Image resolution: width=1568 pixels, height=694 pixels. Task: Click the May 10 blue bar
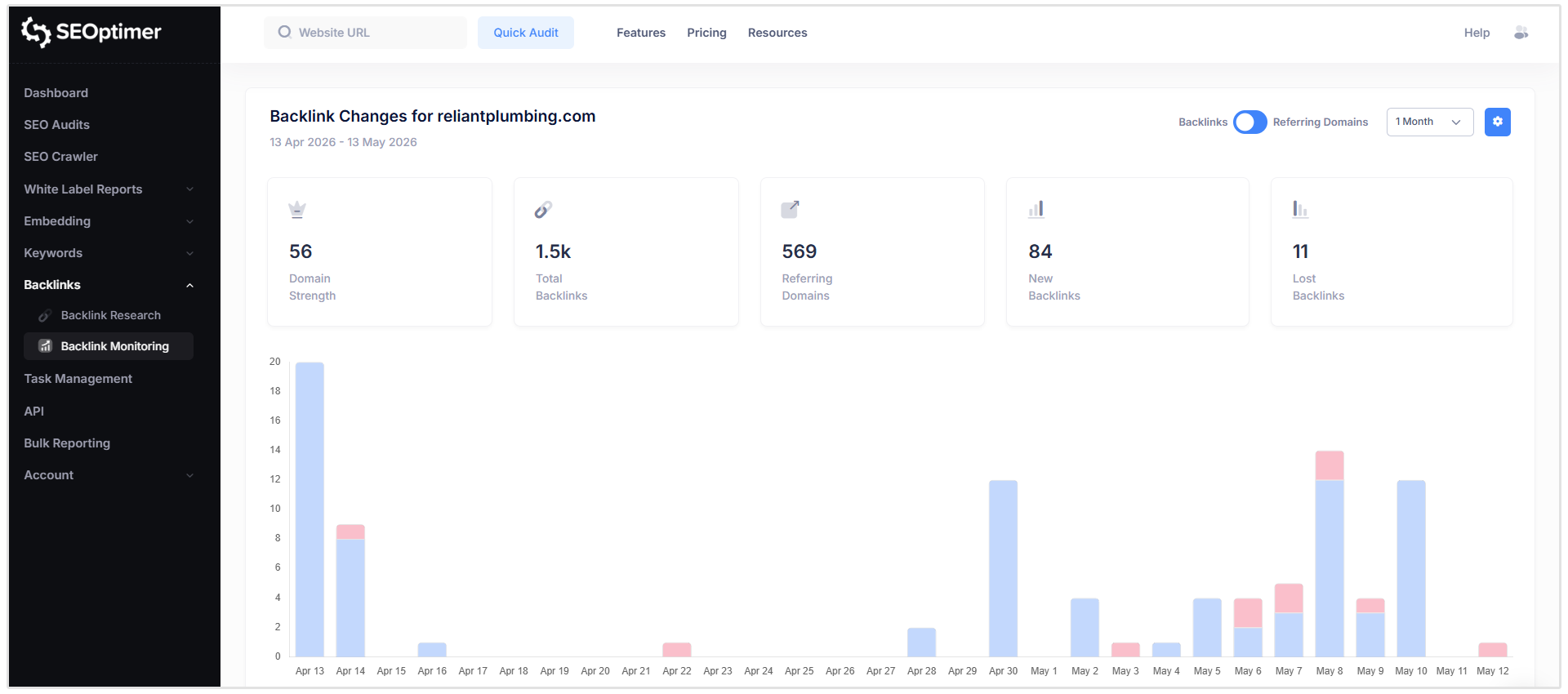point(1411,568)
